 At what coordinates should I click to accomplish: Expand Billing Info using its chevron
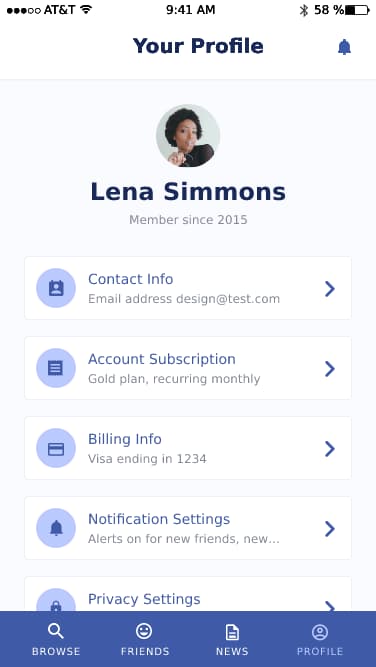[330, 448]
